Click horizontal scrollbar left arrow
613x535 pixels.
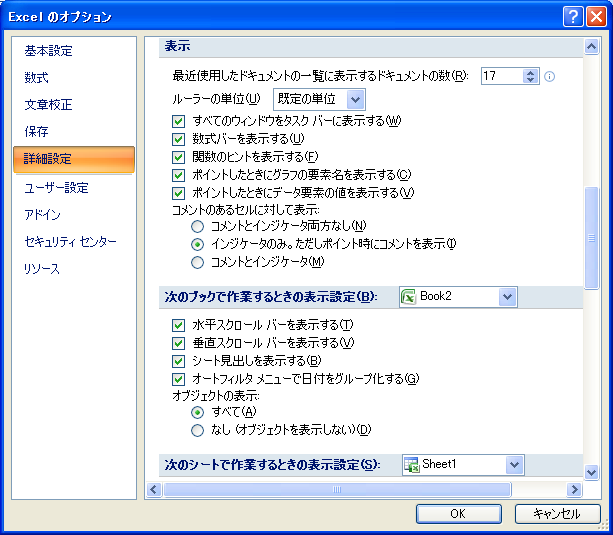point(154,489)
